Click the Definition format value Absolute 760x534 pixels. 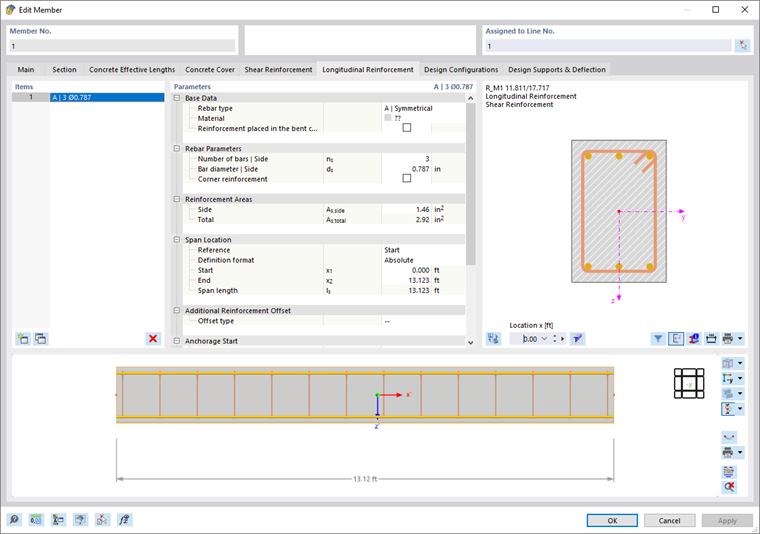[x=399, y=260]
